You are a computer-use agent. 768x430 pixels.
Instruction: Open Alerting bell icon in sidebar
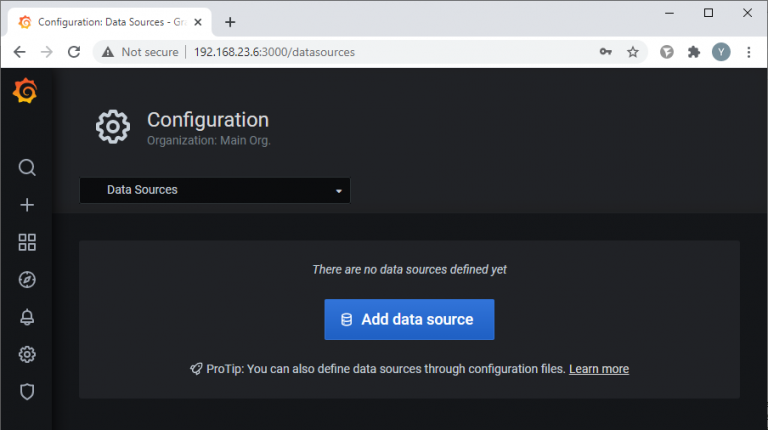coord(27,317)
